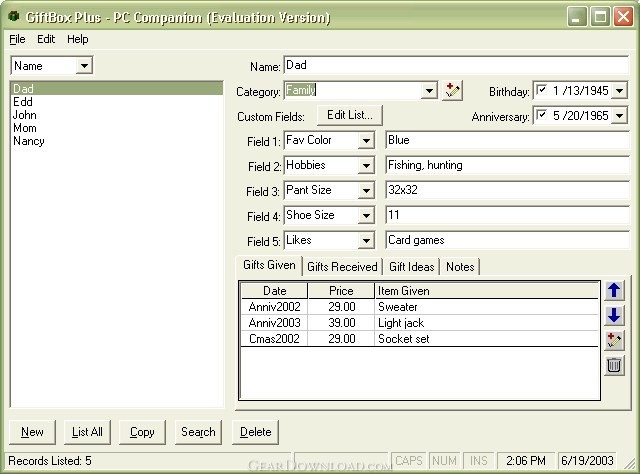The width and height of the screenshot is (640, 474).
Task: Click the Edit List button
Action: point(349,115)
